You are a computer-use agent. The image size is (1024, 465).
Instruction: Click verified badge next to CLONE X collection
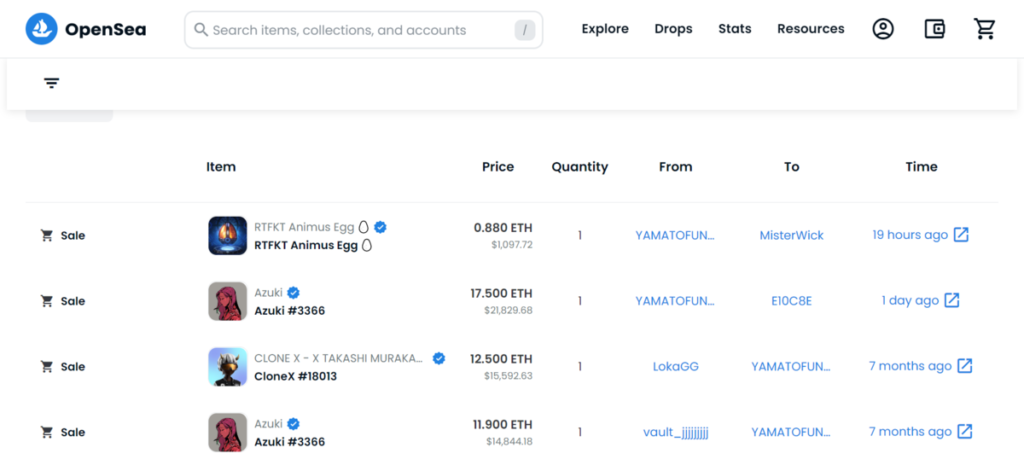(438, 358)
